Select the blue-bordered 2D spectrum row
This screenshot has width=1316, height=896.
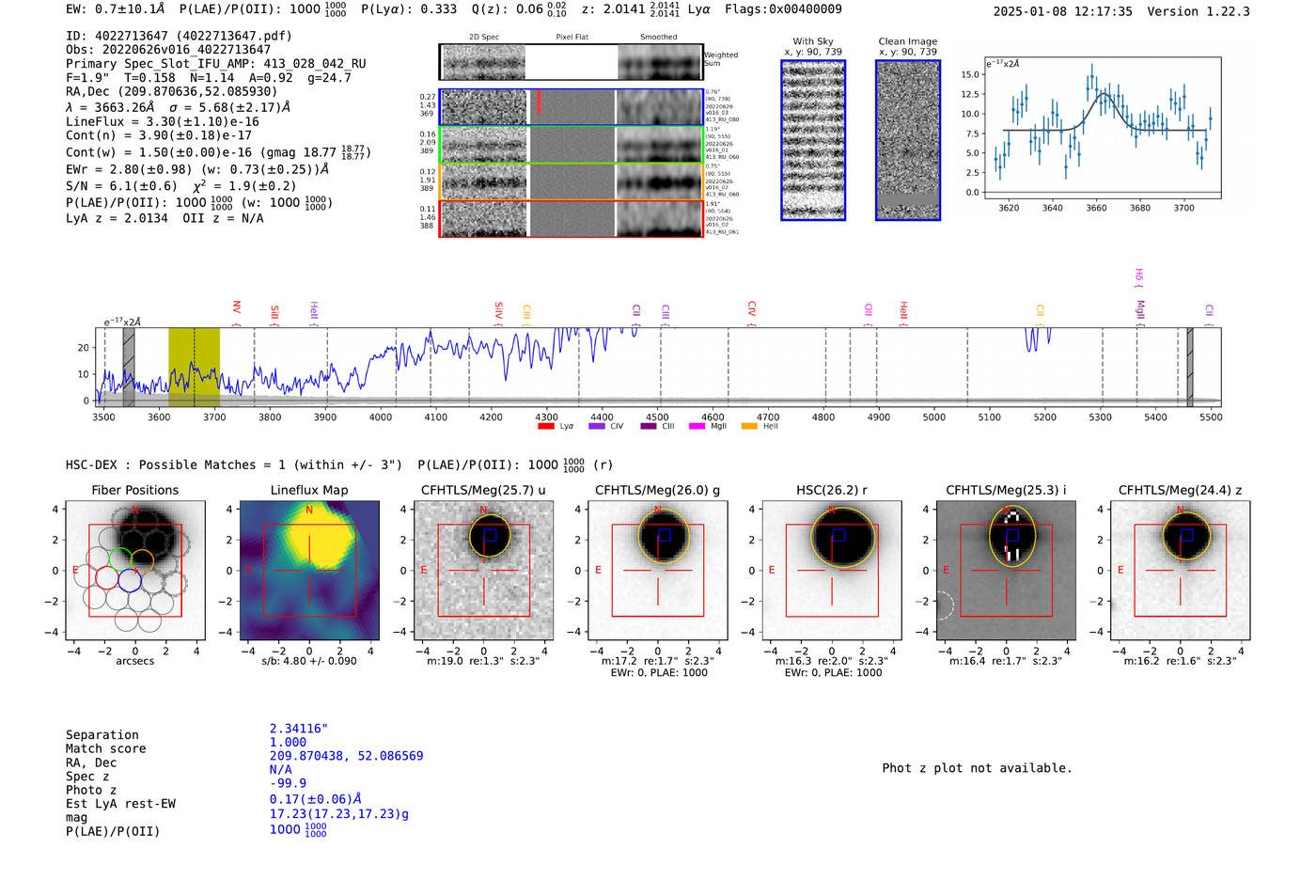pos(571,107)
